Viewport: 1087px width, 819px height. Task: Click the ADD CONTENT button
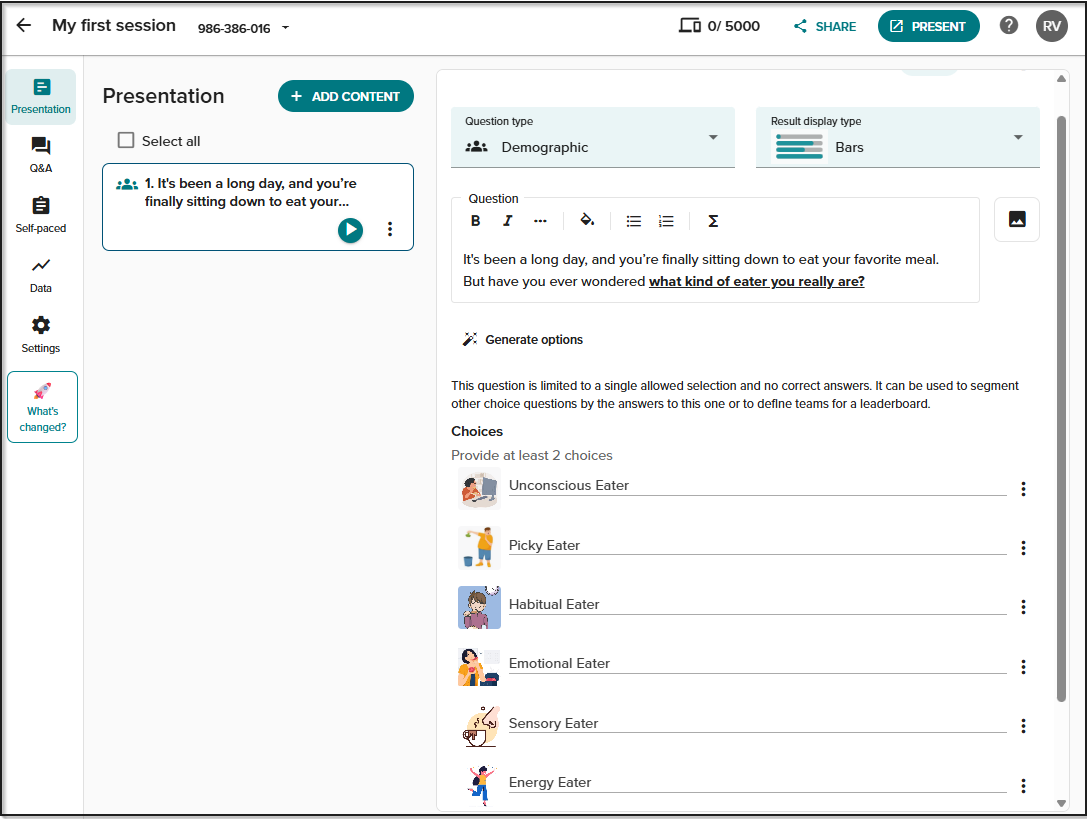346,96
